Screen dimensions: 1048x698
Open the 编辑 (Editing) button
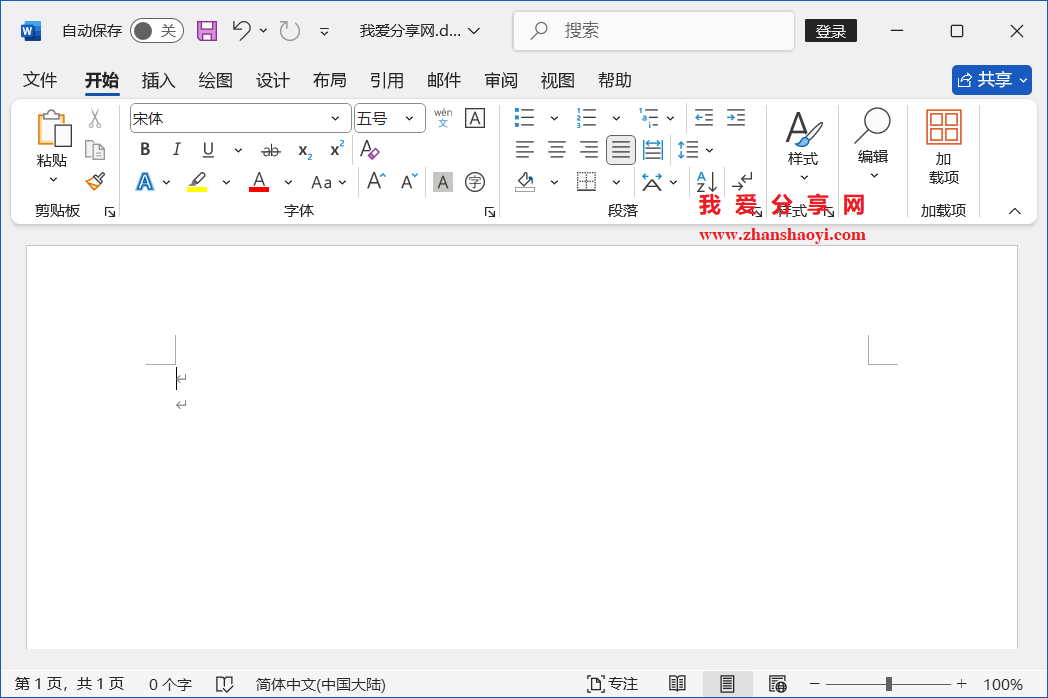pos(873,144)
